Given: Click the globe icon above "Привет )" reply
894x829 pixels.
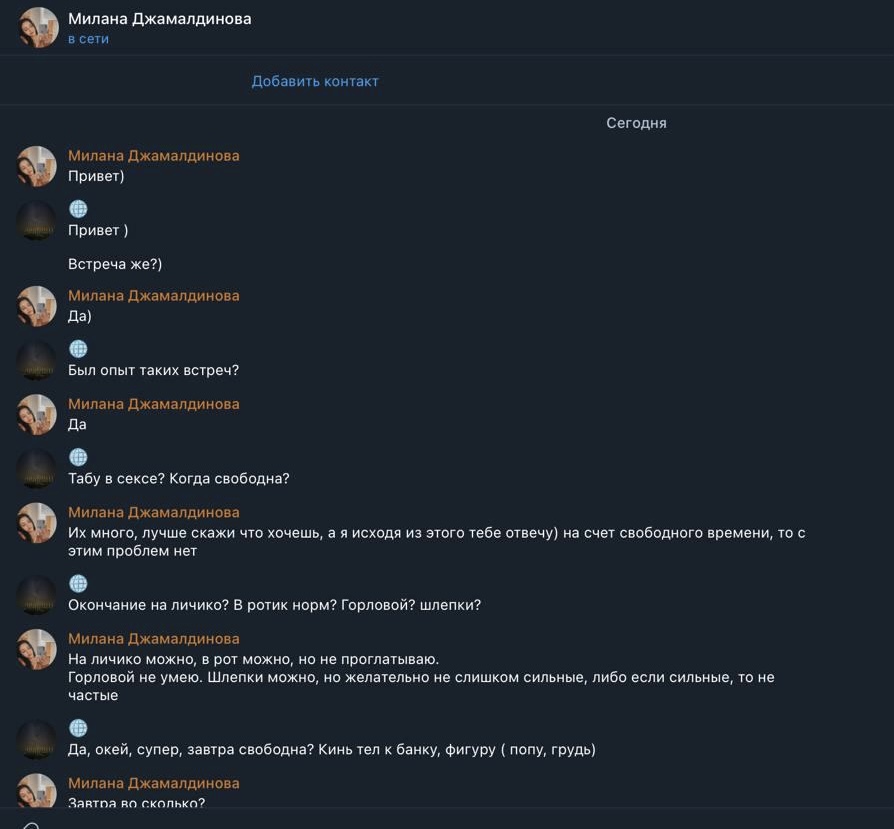Looking at the screenshot, I should 78,209.
